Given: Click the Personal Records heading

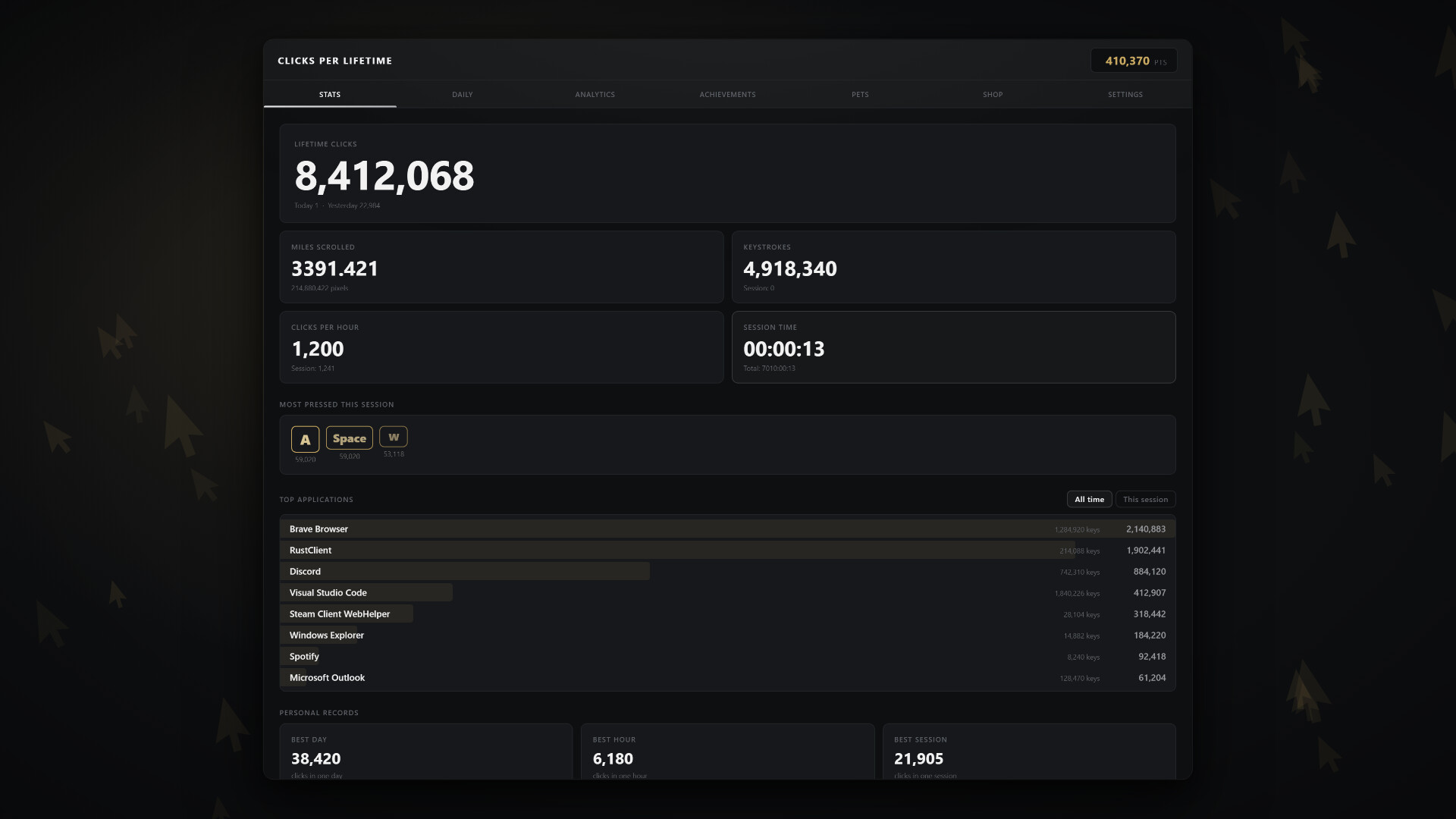Looking at the screenshot, I should coord(318,712).
